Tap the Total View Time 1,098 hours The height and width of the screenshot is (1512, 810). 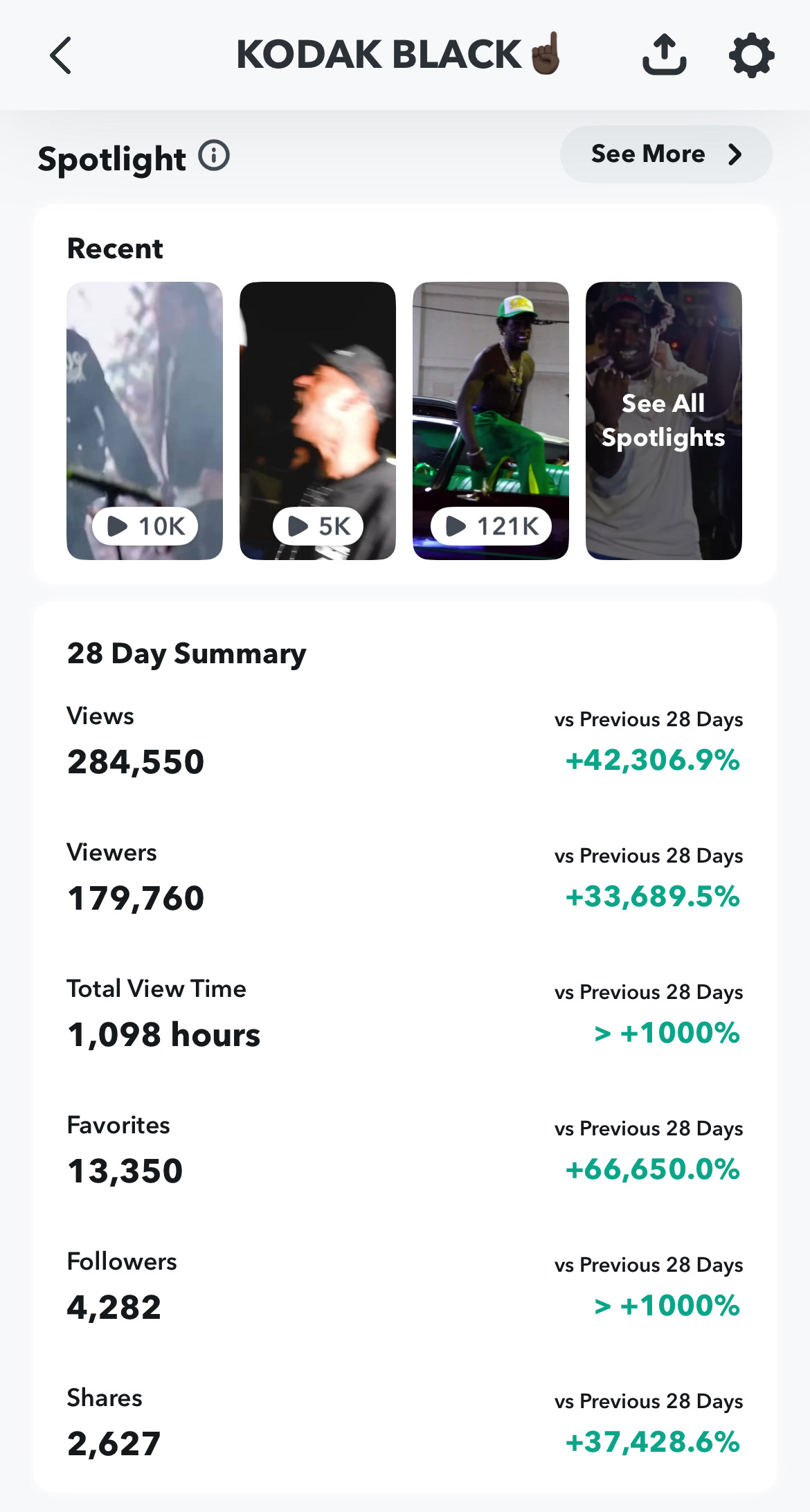(164, 1035)
